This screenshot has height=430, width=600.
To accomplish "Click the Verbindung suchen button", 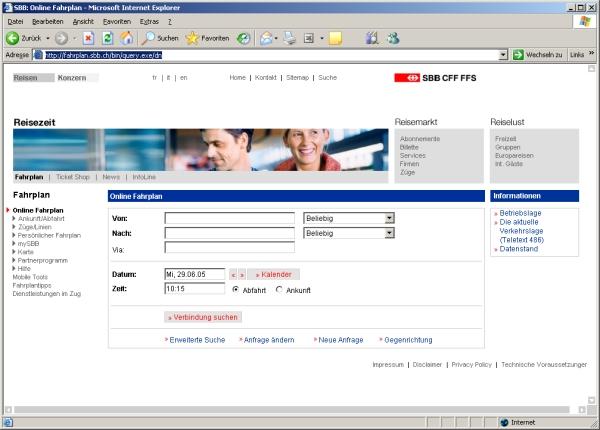I will (203, 317).
